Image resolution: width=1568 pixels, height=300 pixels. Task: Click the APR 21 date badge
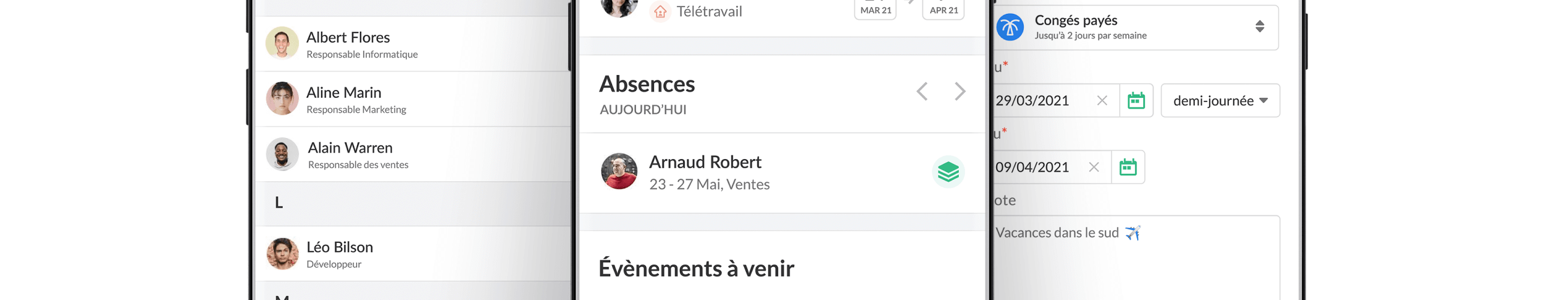coord(943,8)
